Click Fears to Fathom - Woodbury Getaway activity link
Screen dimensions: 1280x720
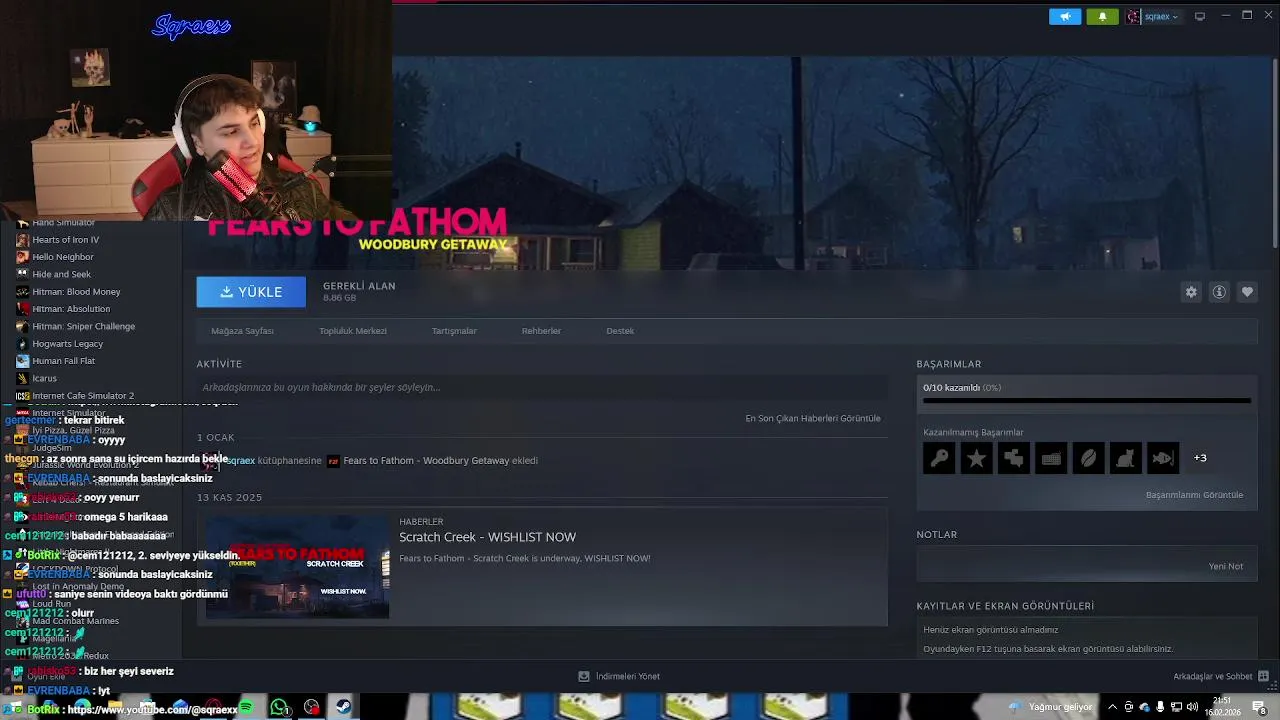pyautogui.click(x=426, y=461)
